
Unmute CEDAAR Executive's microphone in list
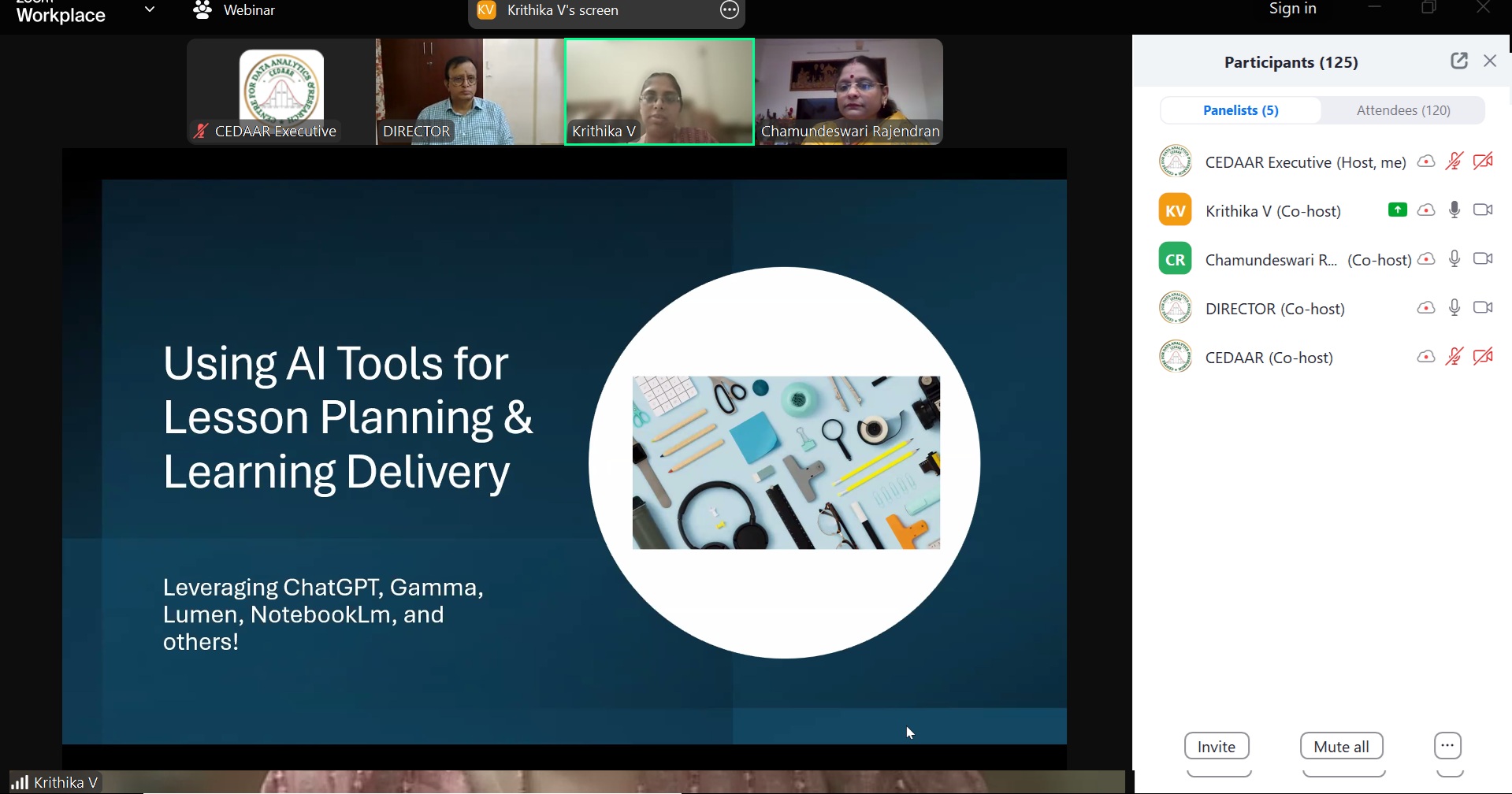[1454, 161]
